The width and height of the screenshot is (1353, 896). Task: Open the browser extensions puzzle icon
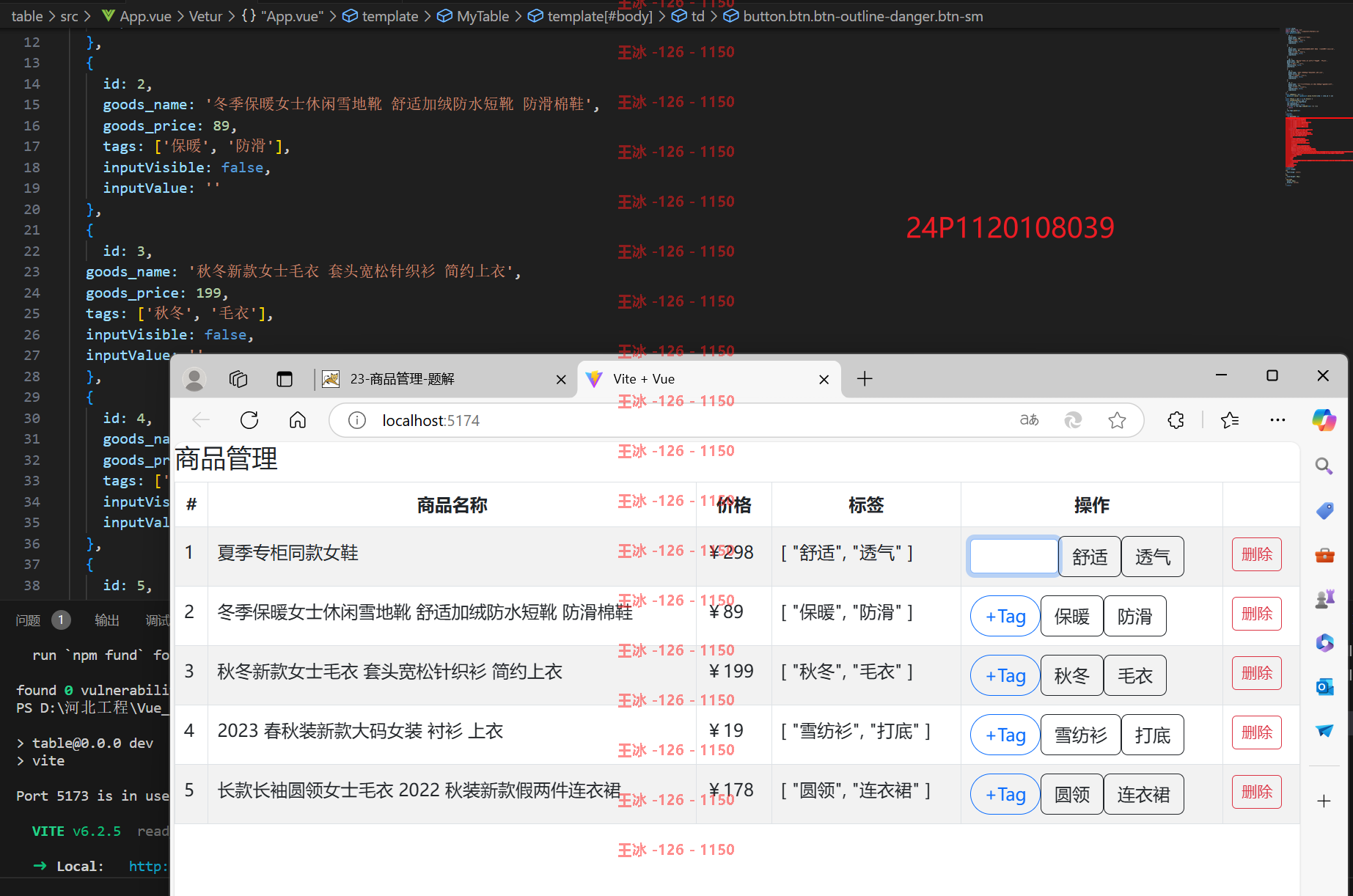tap(1176, 420)
